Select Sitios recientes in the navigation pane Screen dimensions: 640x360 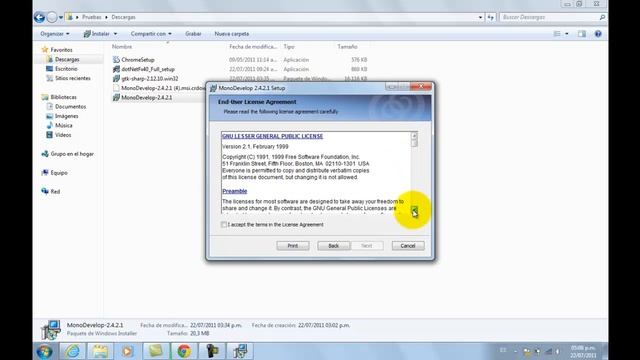[x=73, y=78]
